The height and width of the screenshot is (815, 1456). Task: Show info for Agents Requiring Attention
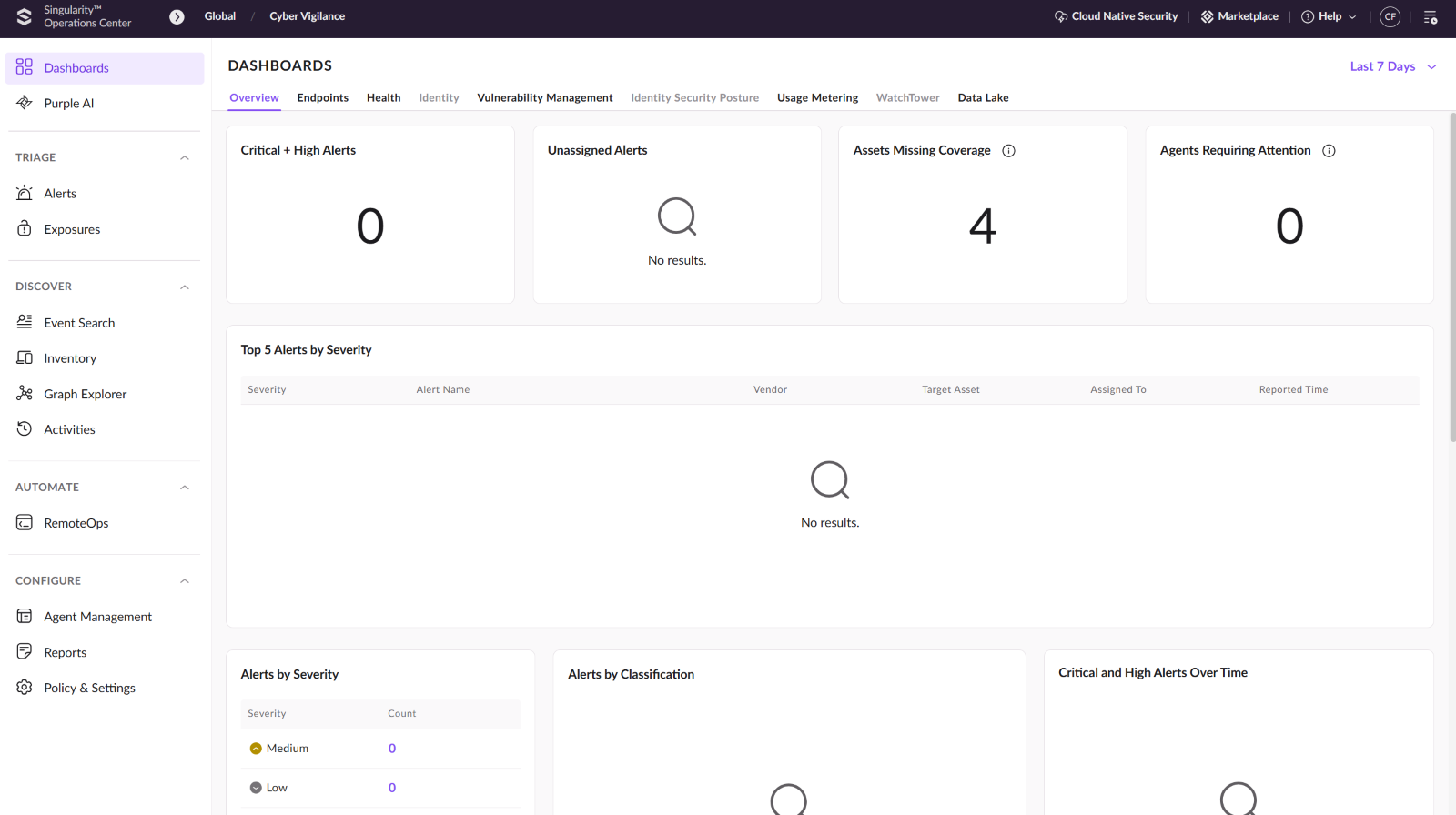coord(1329,151)
